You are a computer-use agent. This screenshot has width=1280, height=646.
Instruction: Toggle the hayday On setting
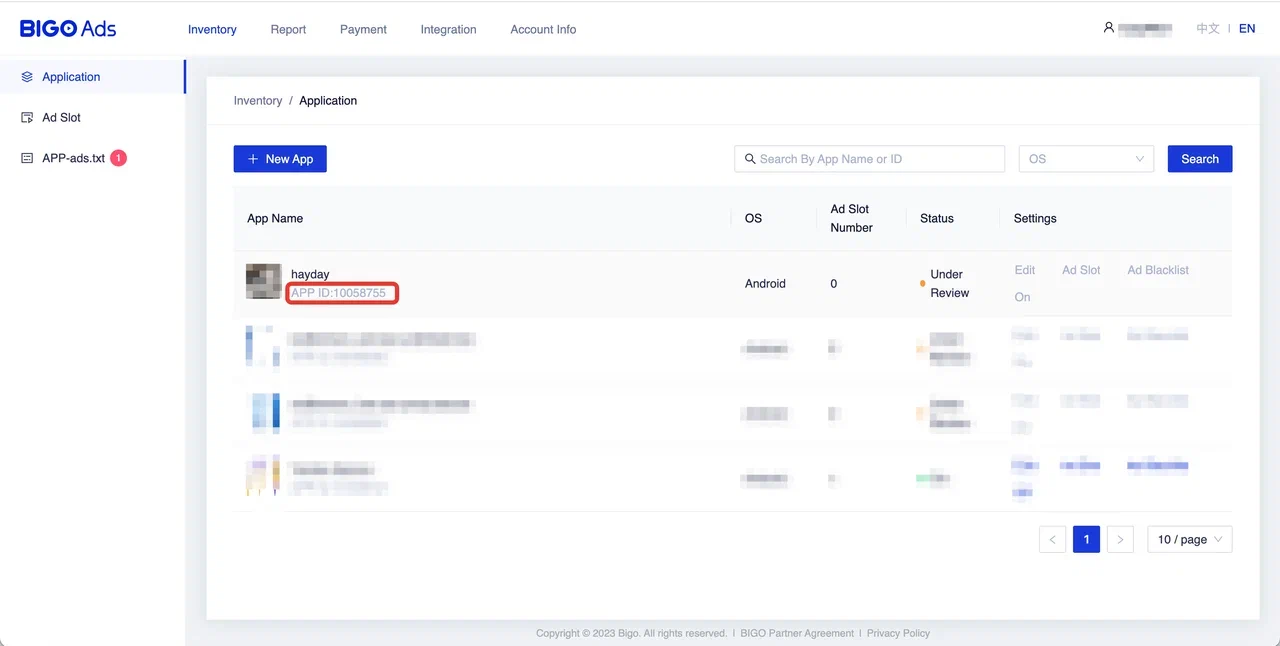point(1022,297)
